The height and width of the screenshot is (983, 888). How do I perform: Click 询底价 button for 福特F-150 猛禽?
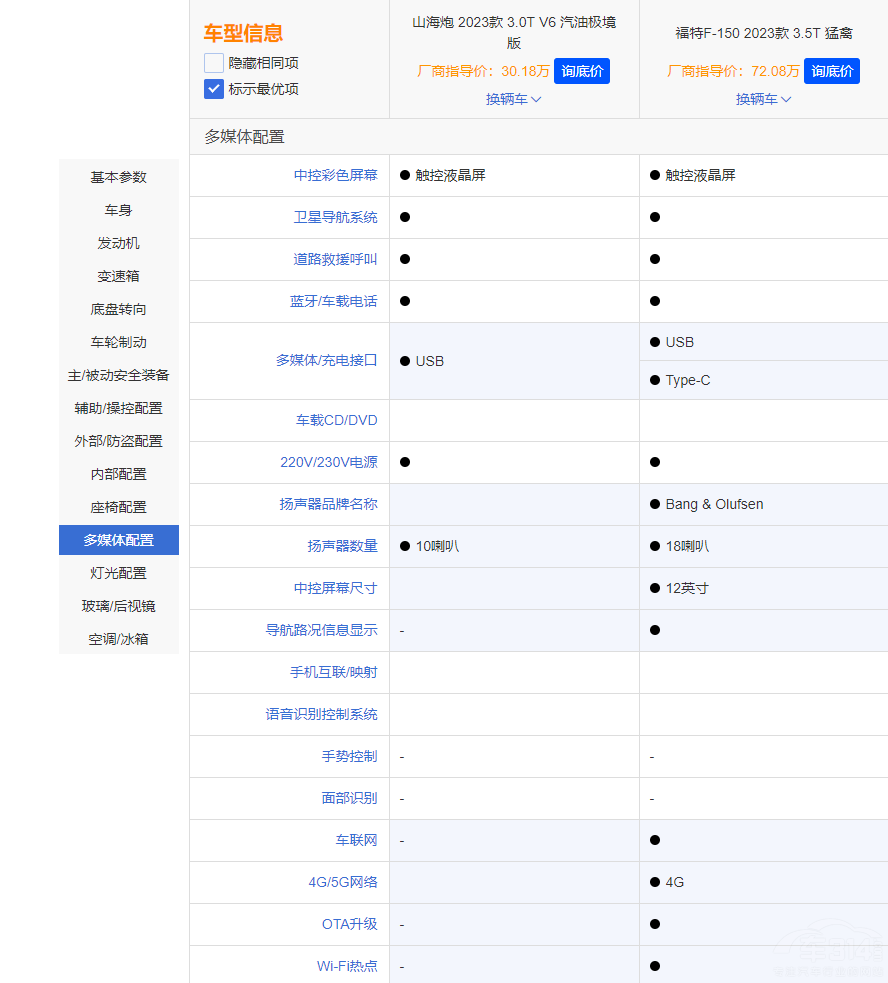pos(831,71)
